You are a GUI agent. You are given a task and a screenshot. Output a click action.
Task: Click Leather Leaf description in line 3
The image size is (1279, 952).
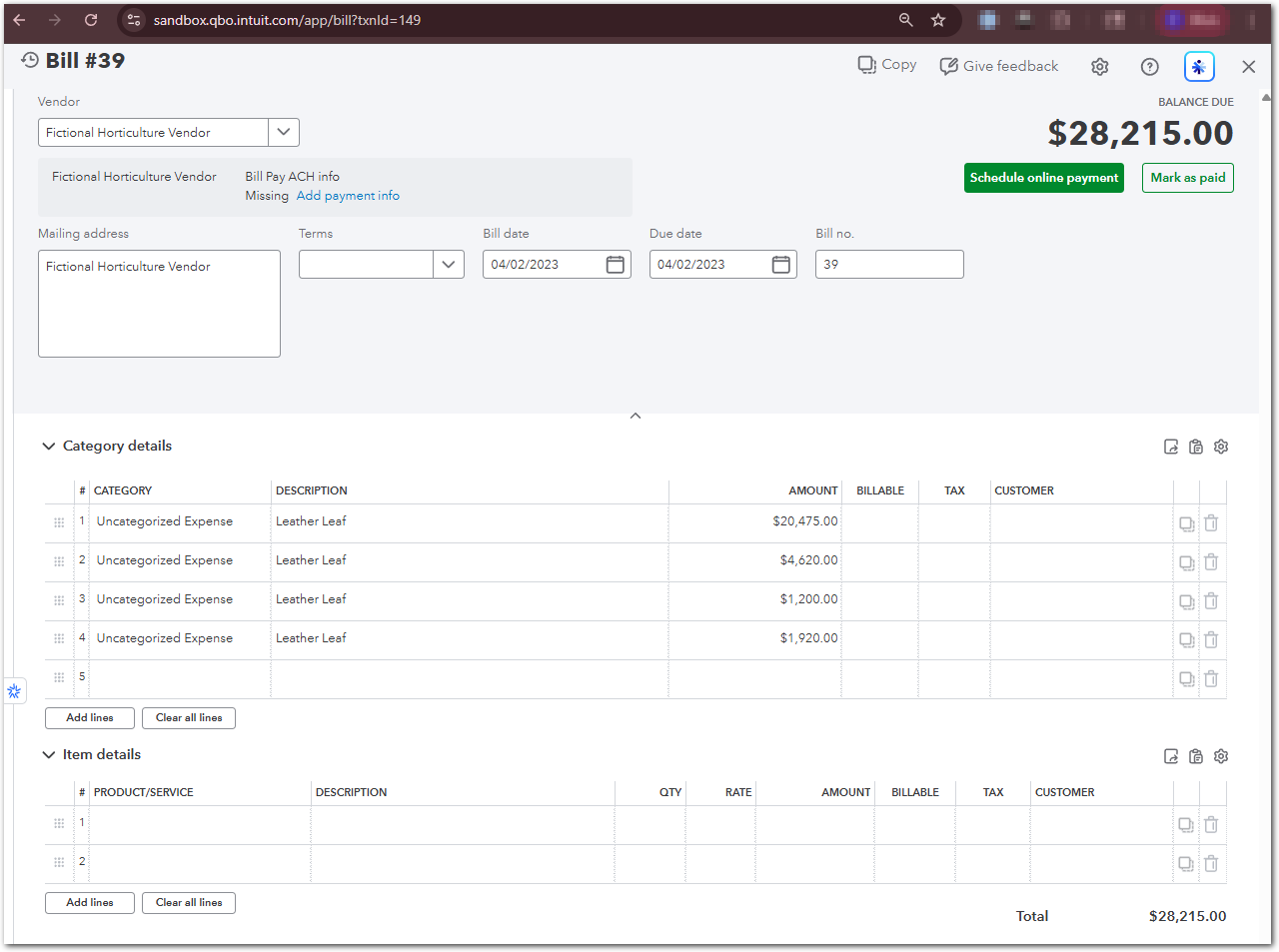click(311, 599)
